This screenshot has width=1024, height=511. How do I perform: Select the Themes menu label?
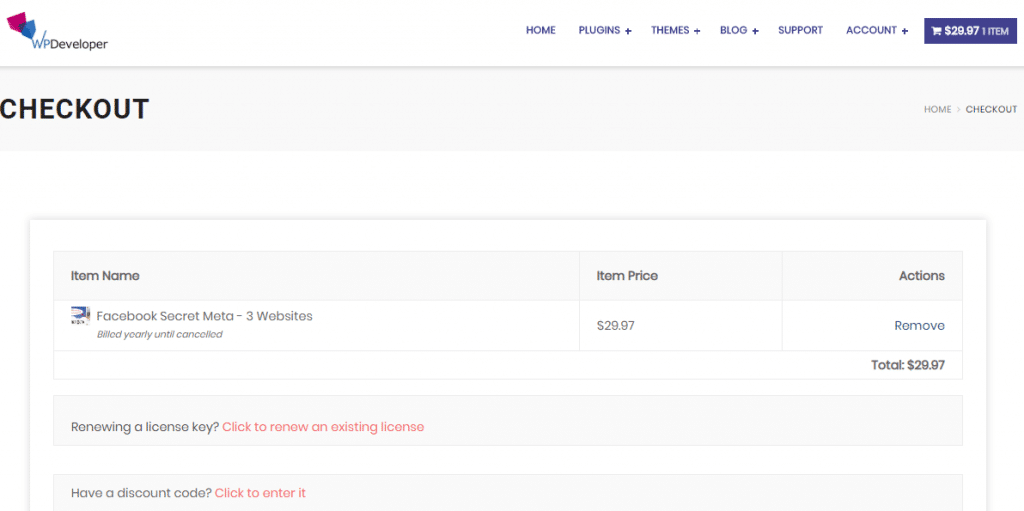670,31
